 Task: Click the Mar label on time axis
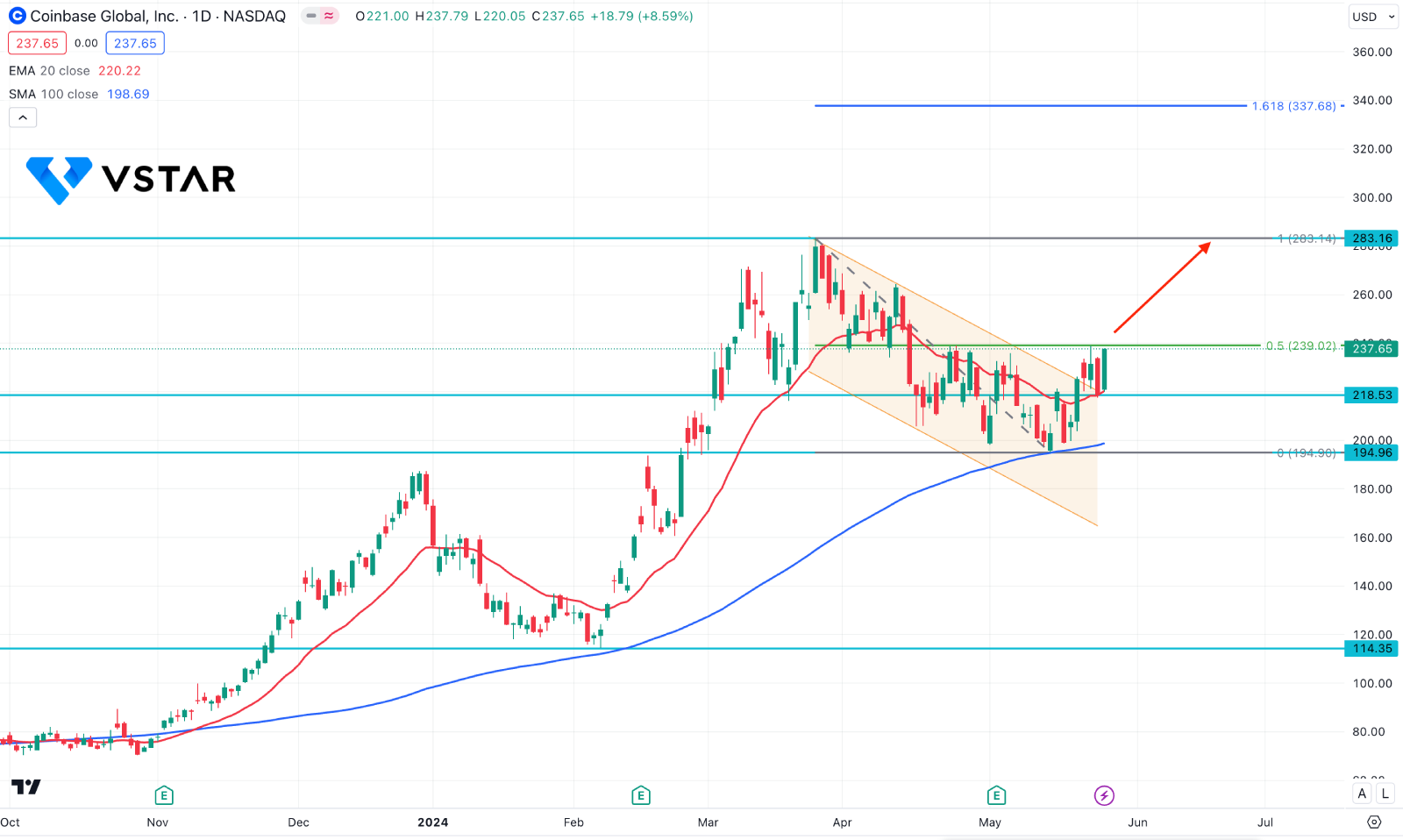(708, 822)
